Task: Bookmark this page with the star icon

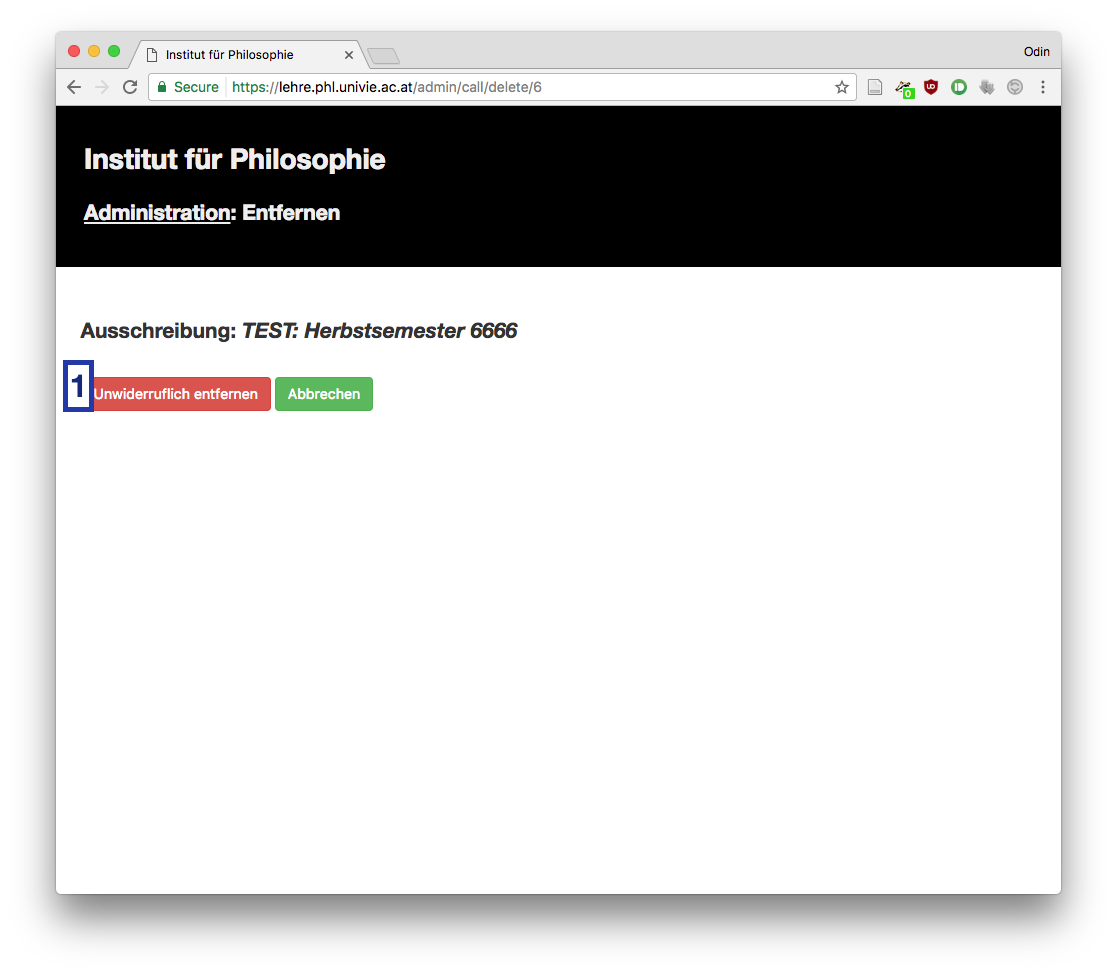Action: [x=841, y=88]
